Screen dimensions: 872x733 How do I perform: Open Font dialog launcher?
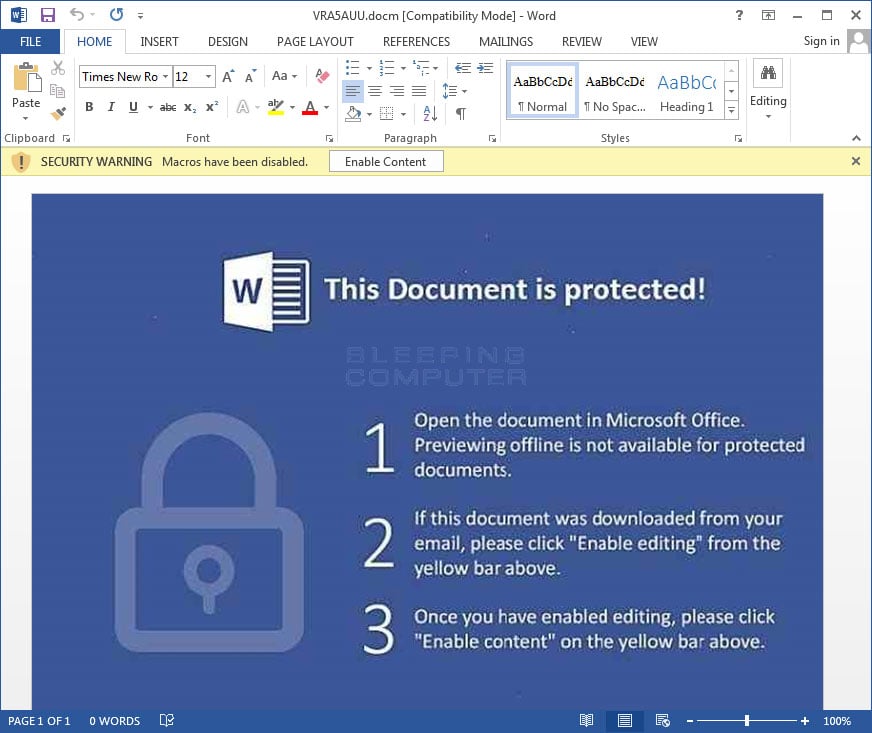[x=329, y=138]
